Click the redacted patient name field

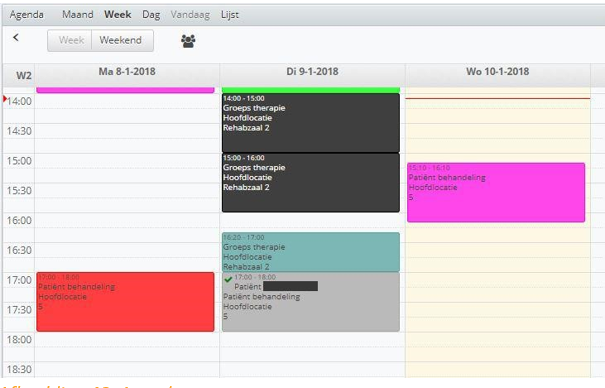291,286
